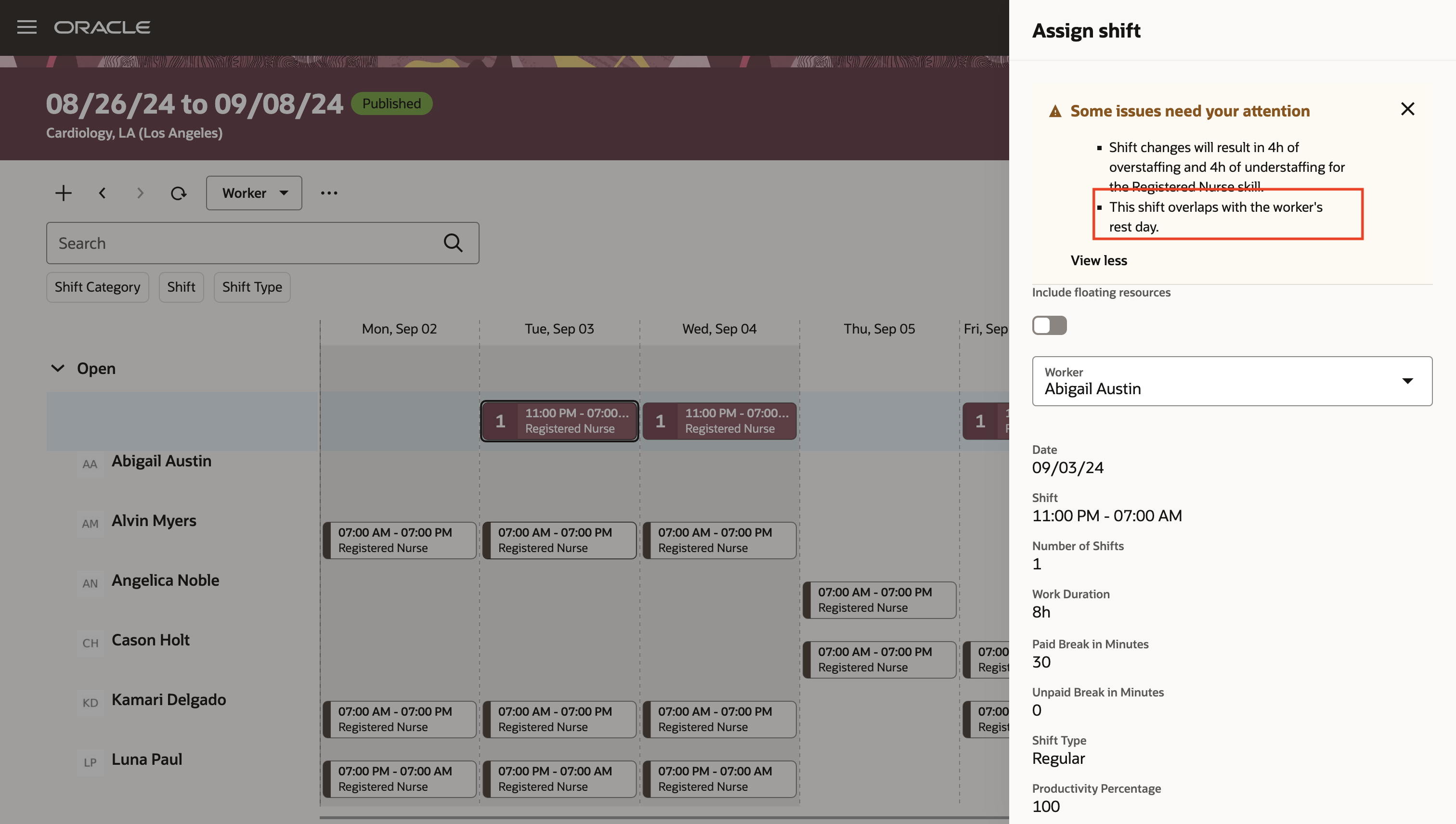This screenshot has width=1456, height=824.
Task: Expand the Worker Abigail Austin combo box
Action: point(1407,381)
